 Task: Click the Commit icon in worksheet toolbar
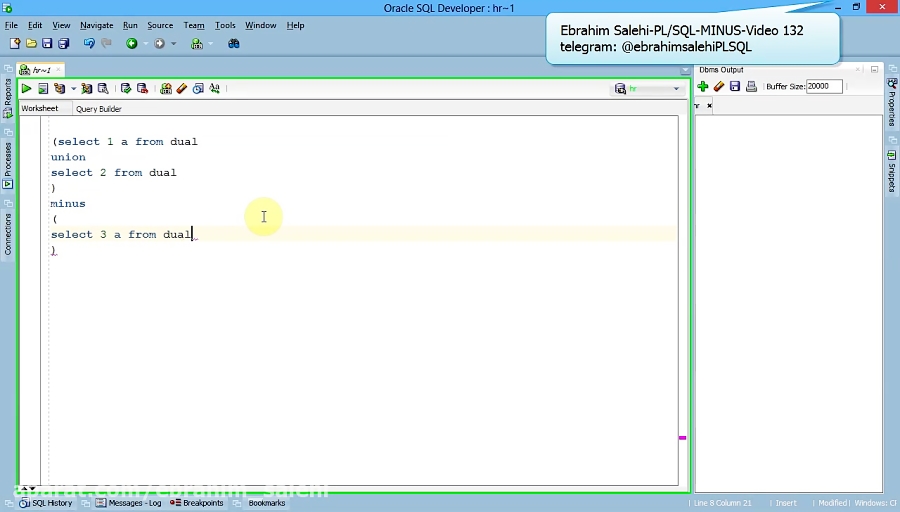coord(125,89)
